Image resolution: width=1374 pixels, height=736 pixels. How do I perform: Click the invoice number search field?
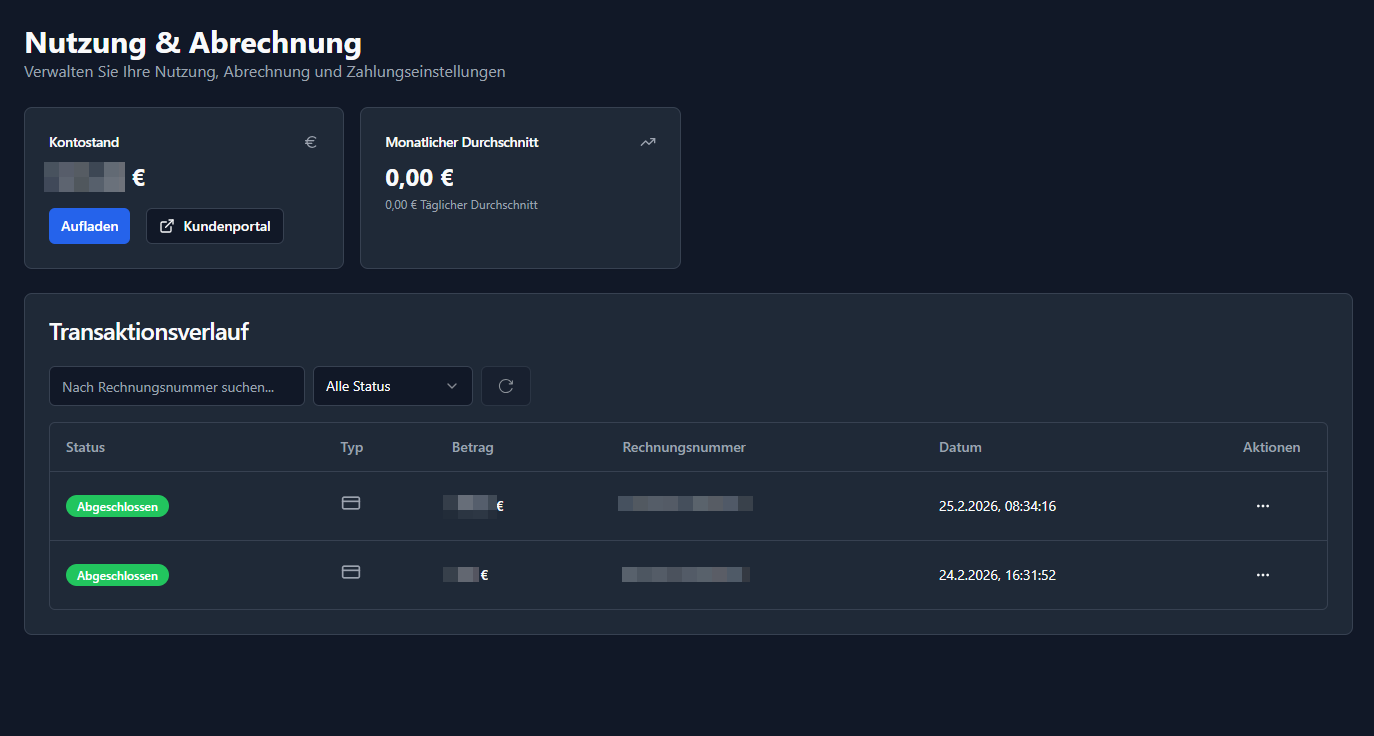[x=177, y=386]
